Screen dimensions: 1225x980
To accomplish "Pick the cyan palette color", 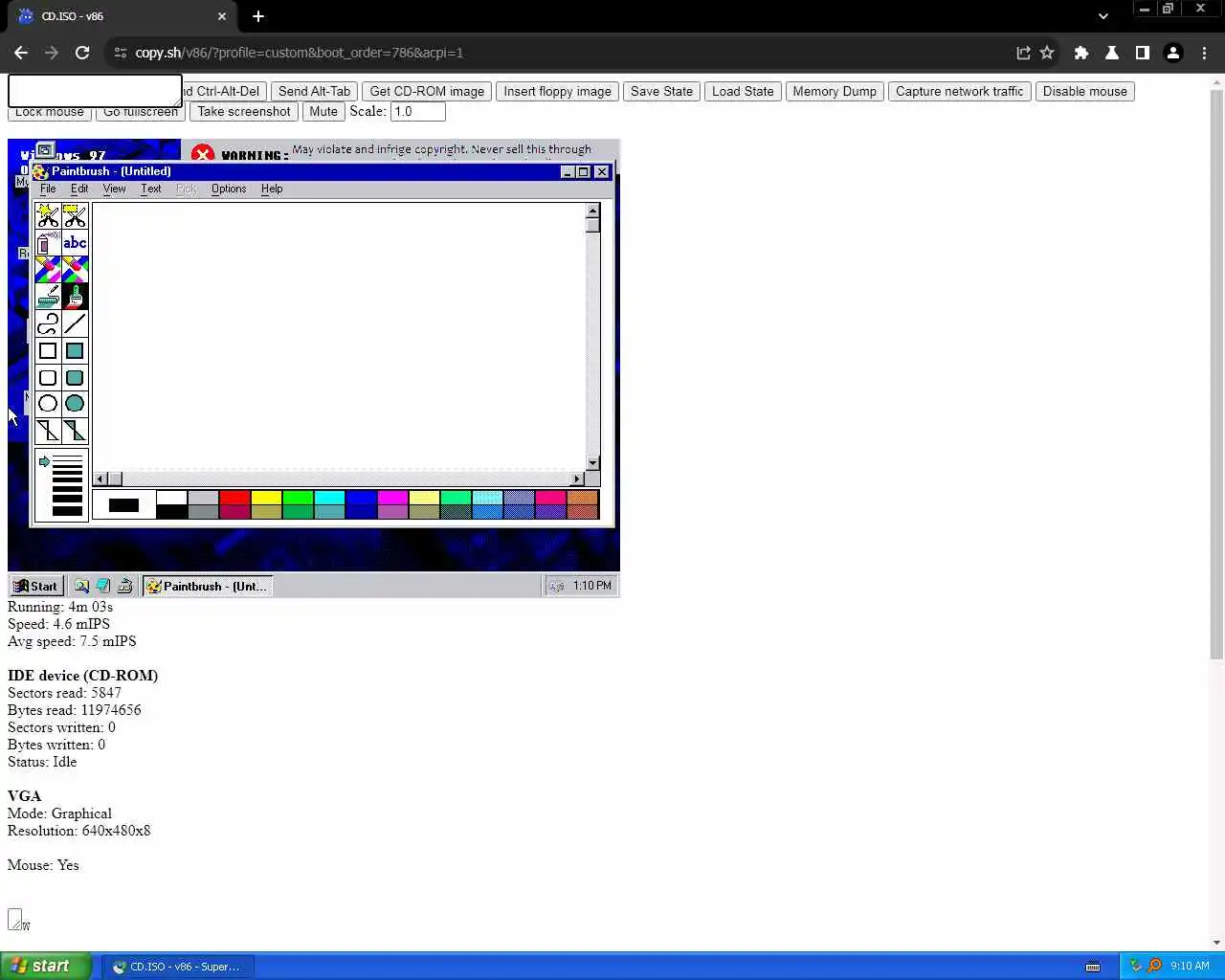I will pyautogui.click(x=329, y=498).
